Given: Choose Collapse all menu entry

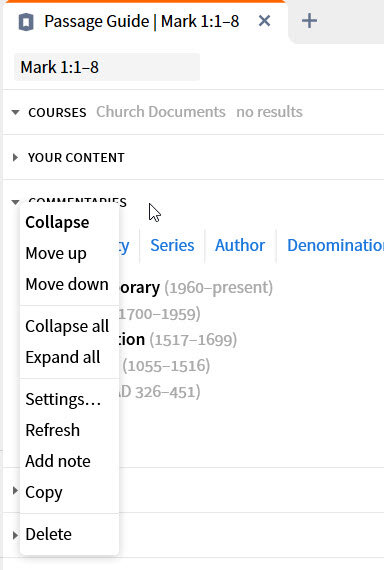Looking at the screenshot, I should pyautogui.click(x=69, y=326).
